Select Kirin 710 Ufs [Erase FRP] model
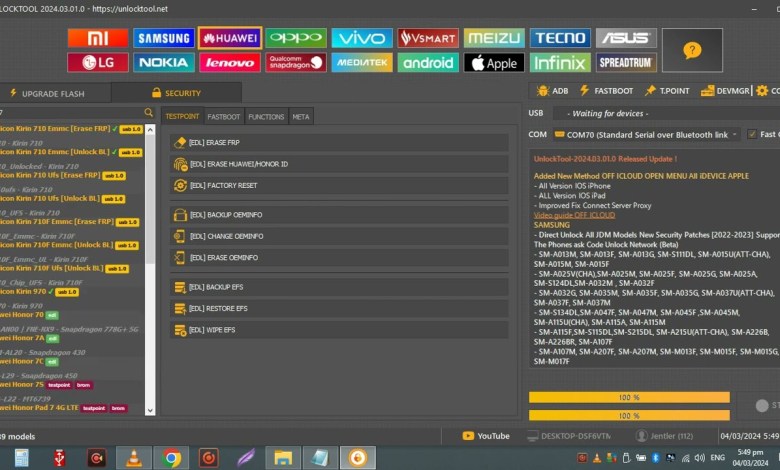This screenshot has width=780, height=470. [x=63, y=175]
